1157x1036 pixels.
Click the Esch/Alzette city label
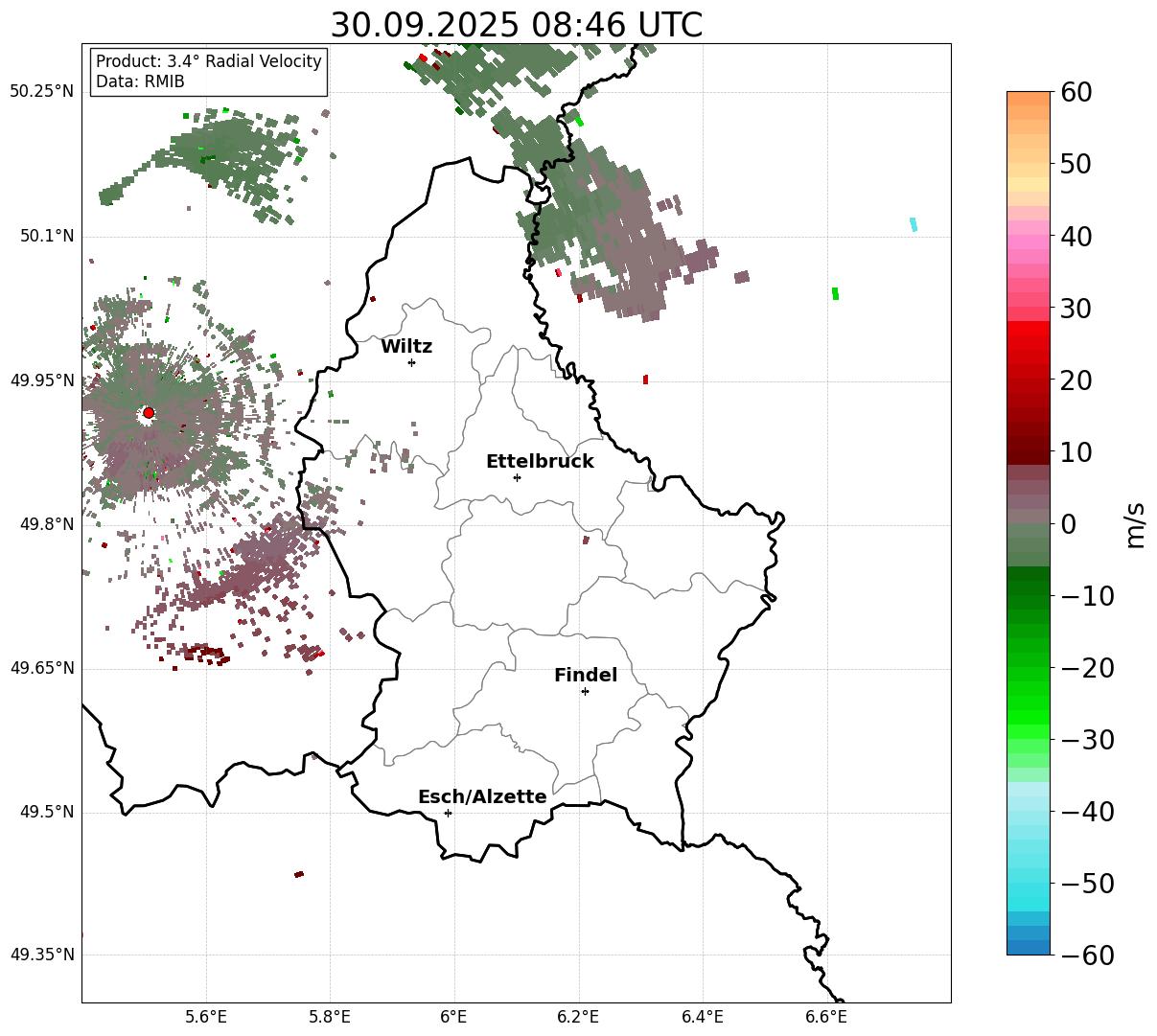(x=482, y=797)
